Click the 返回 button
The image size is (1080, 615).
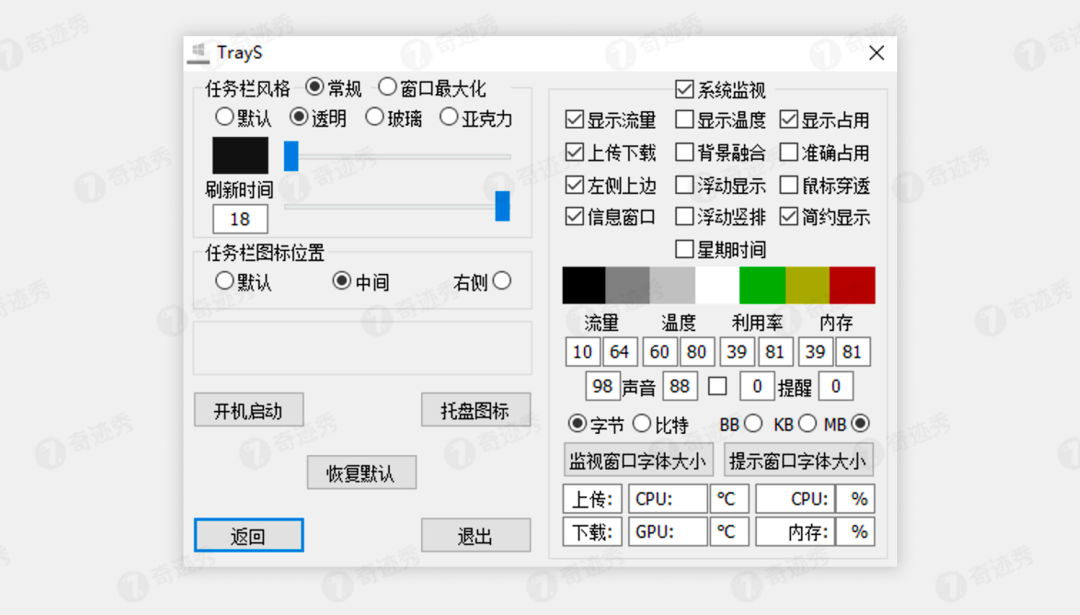[249, 535]
